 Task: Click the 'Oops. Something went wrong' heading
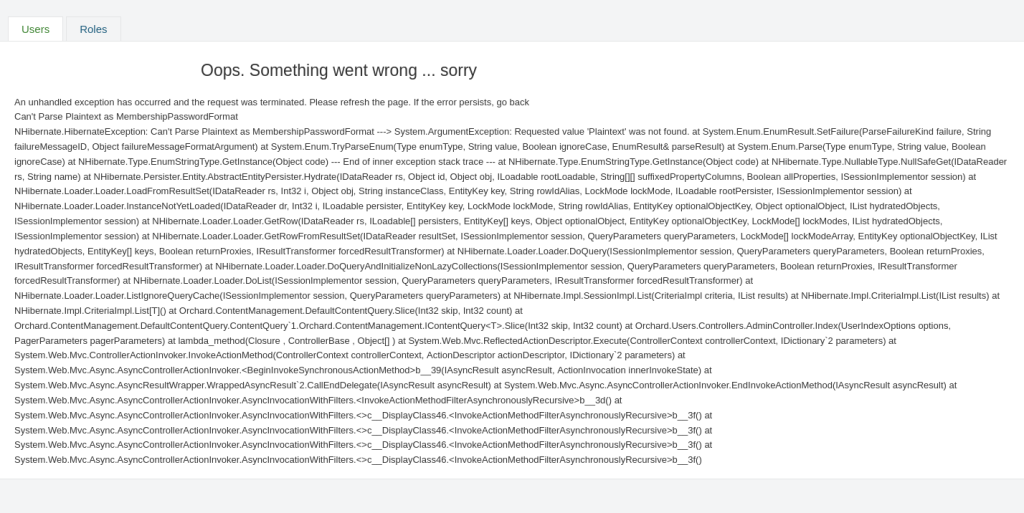[x=338, y=70]
